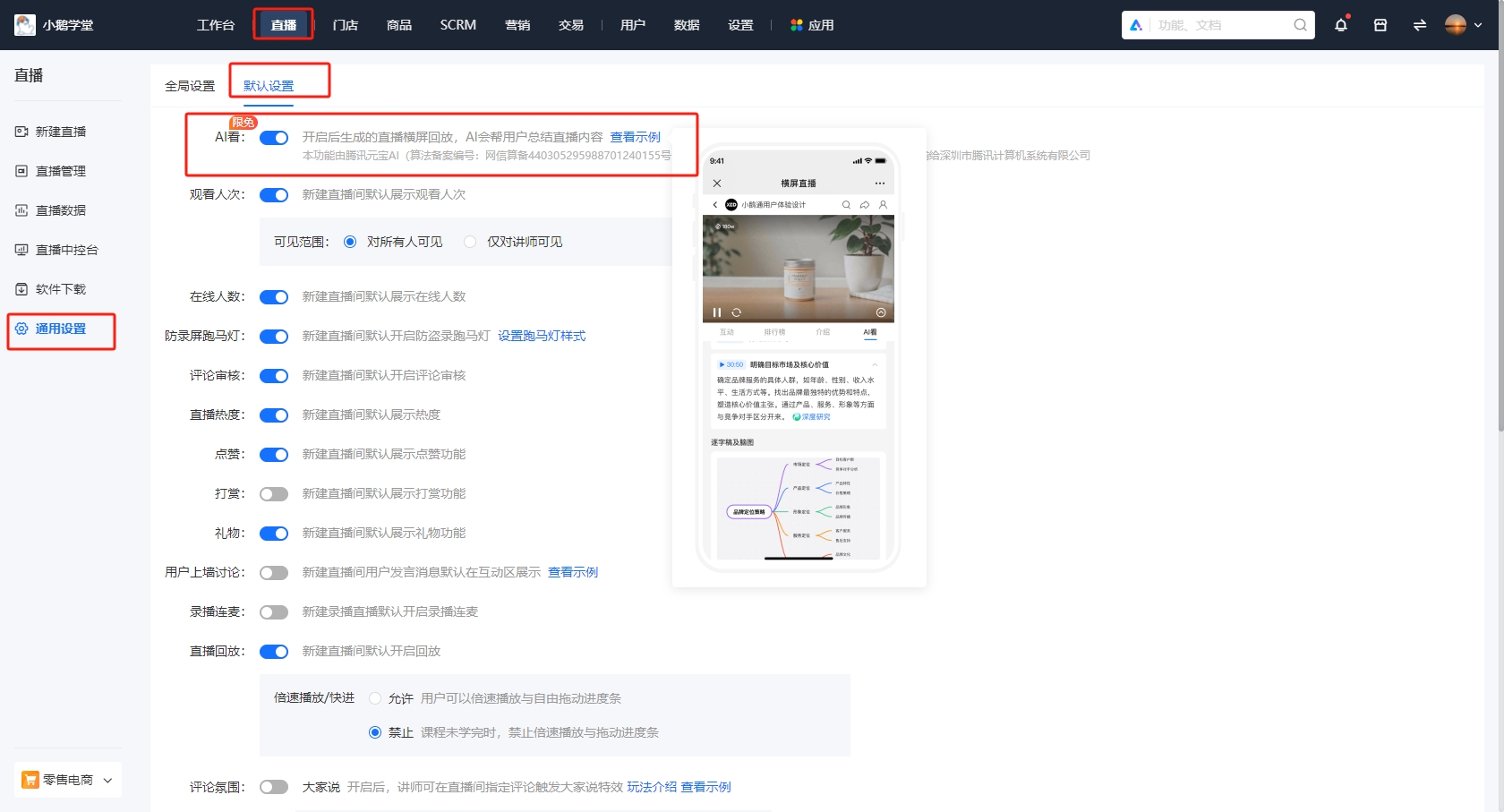
Task: Select the 允许 radio for 倍速播放/快进
Action: pyautogui.click(x=374, y=698)
